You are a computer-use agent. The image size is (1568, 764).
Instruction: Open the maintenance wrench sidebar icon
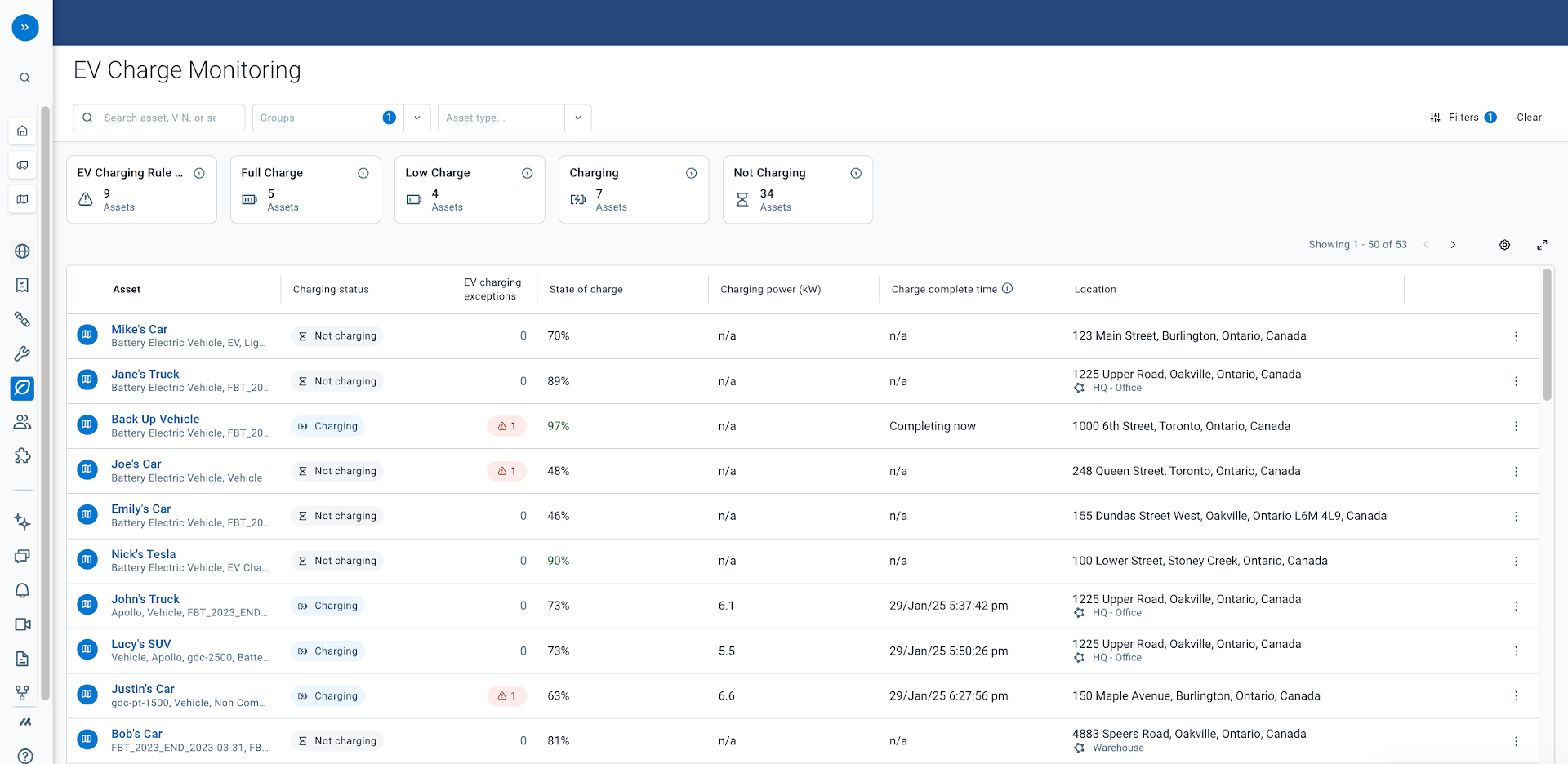[23, 353]
